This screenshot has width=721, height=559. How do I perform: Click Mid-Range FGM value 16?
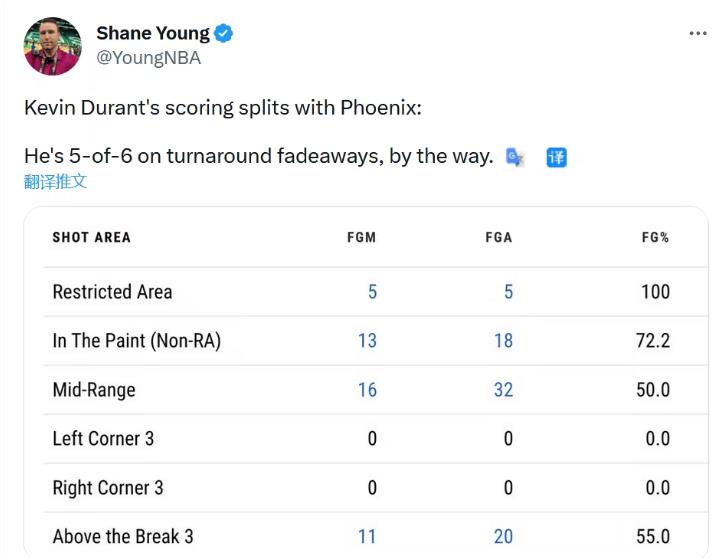367,390
